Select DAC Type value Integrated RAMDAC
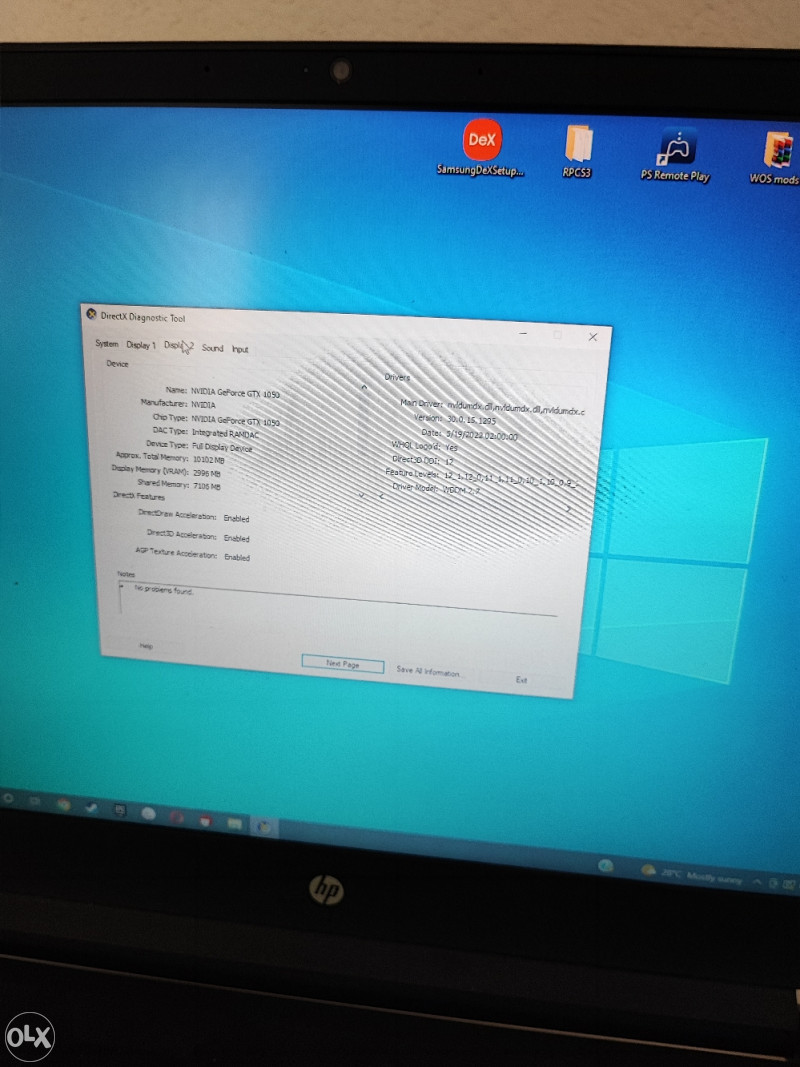 coord(225,433)
